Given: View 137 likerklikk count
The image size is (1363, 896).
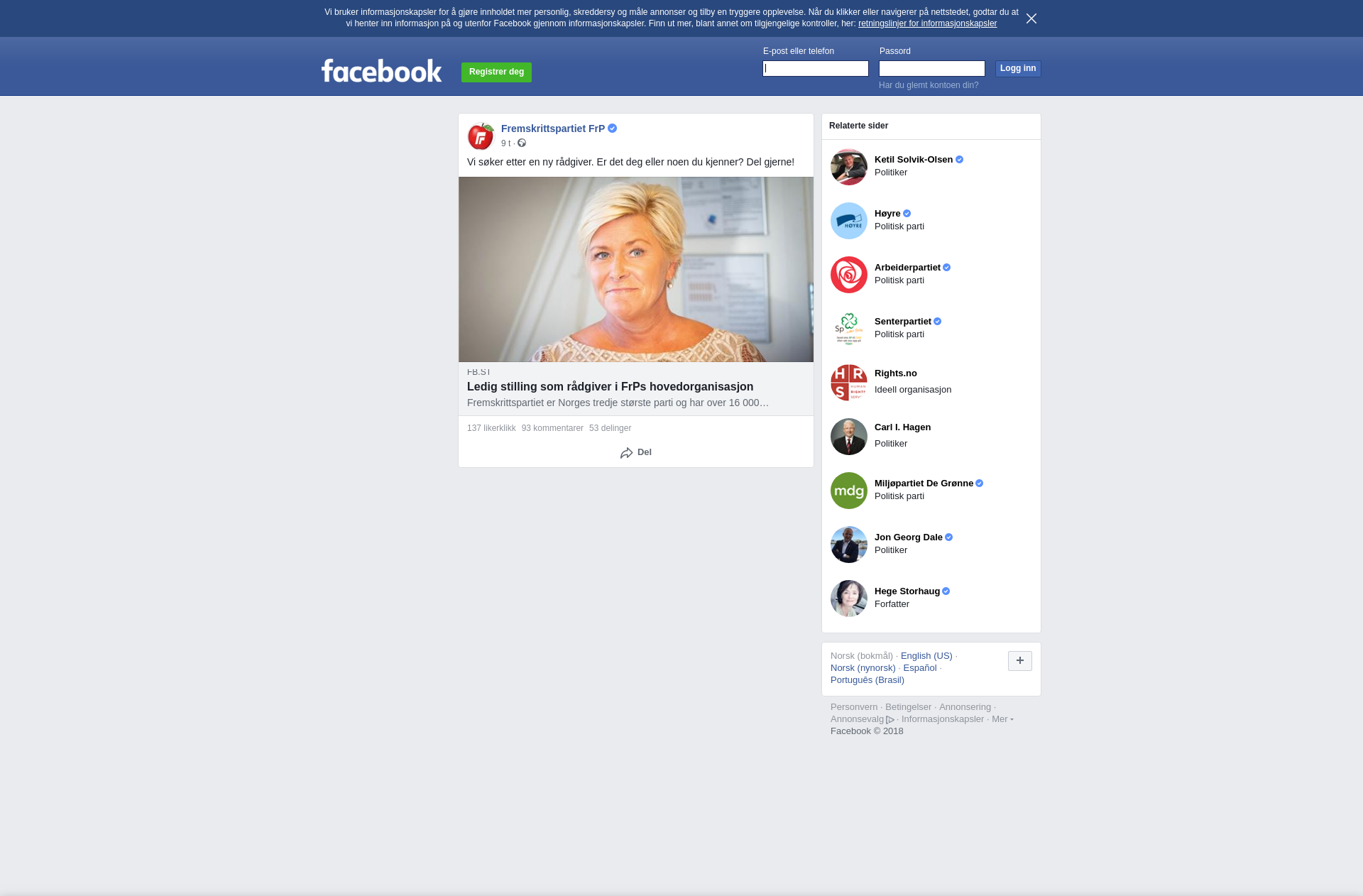Looking at the screenshot, I should 491,428.
